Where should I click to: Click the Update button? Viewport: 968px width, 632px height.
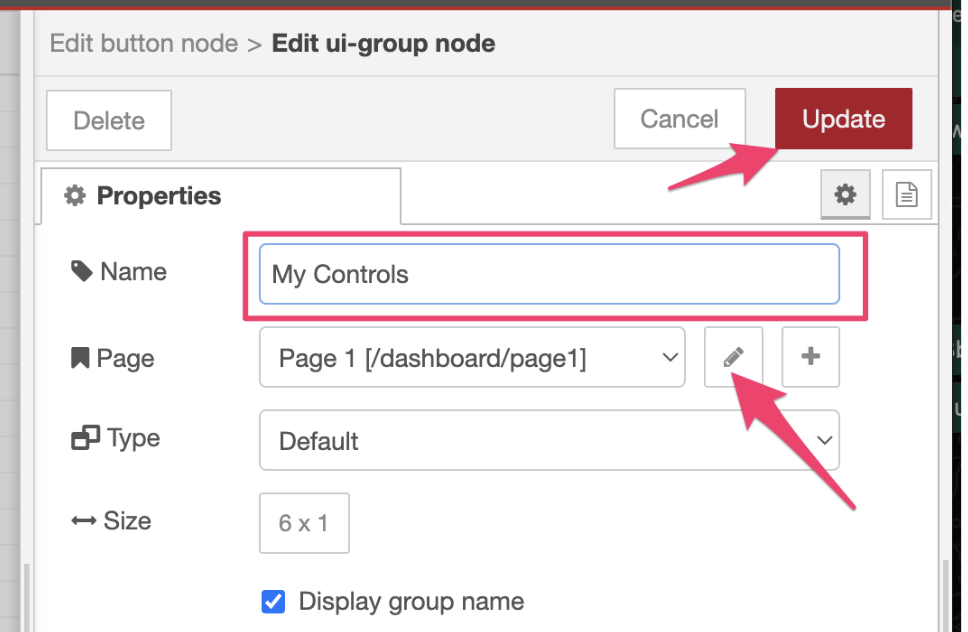pos(843,118)
